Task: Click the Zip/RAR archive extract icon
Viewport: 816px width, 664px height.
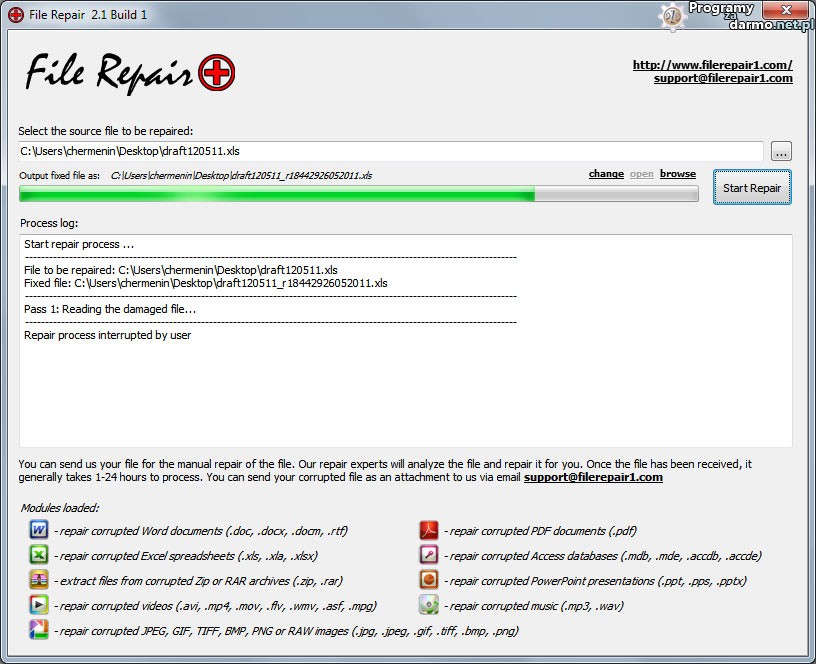Action: click(x=38, y=580)
